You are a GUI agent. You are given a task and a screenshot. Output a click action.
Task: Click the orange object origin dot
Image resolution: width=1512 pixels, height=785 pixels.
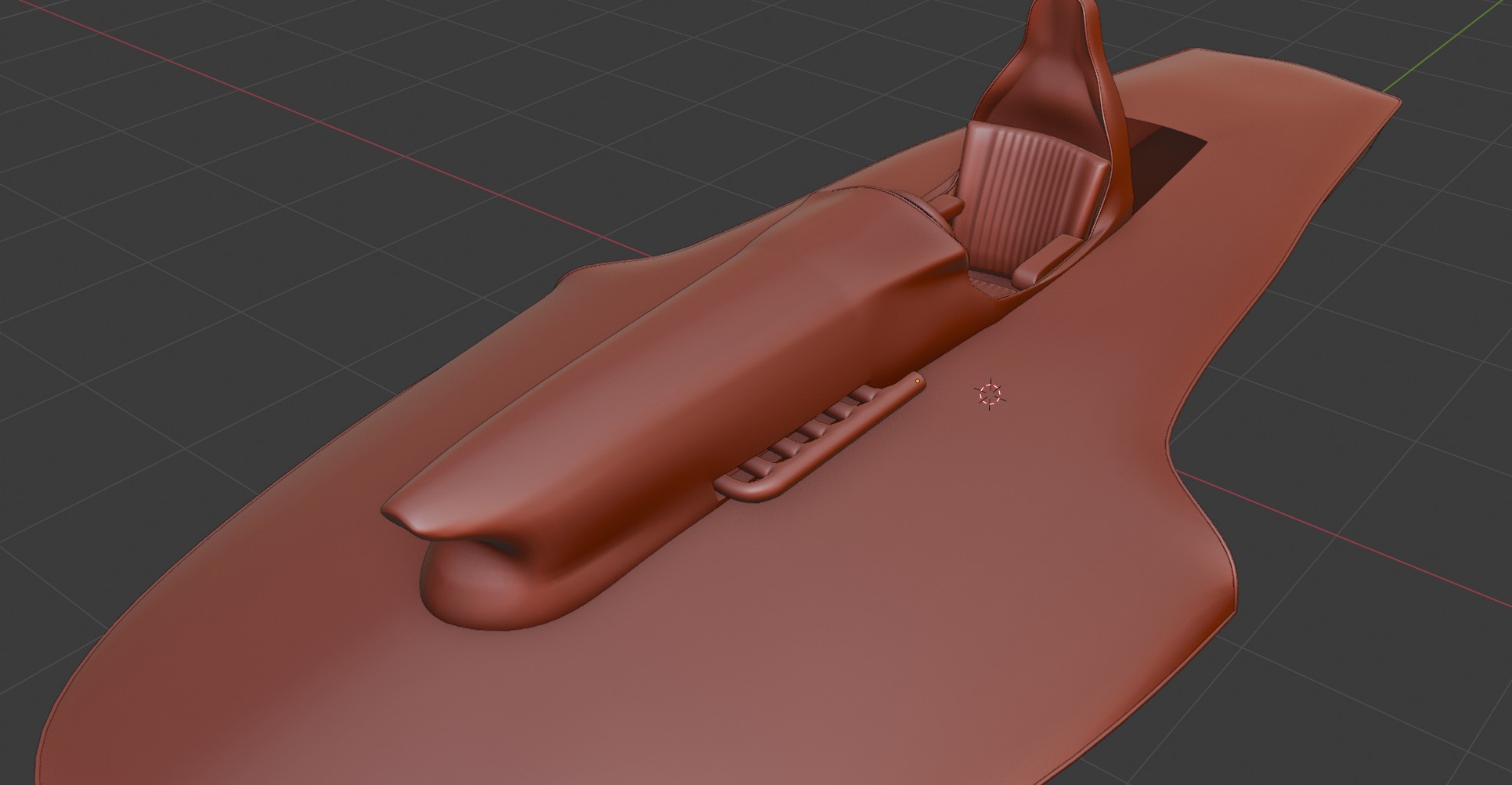(918, 382)
